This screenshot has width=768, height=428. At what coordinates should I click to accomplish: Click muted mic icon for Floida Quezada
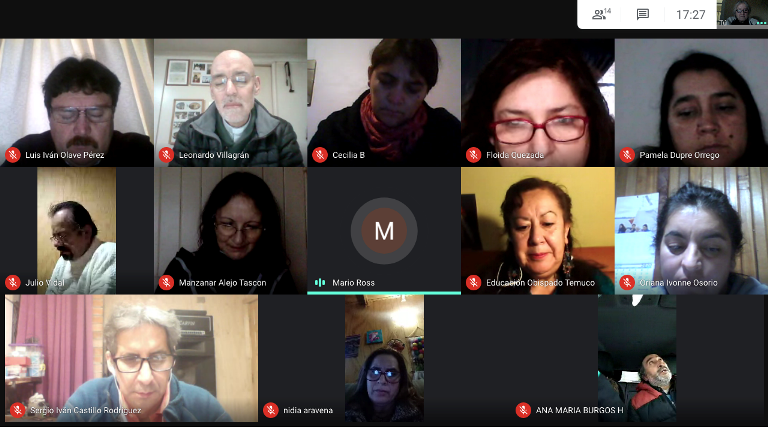tap(473, 155)
